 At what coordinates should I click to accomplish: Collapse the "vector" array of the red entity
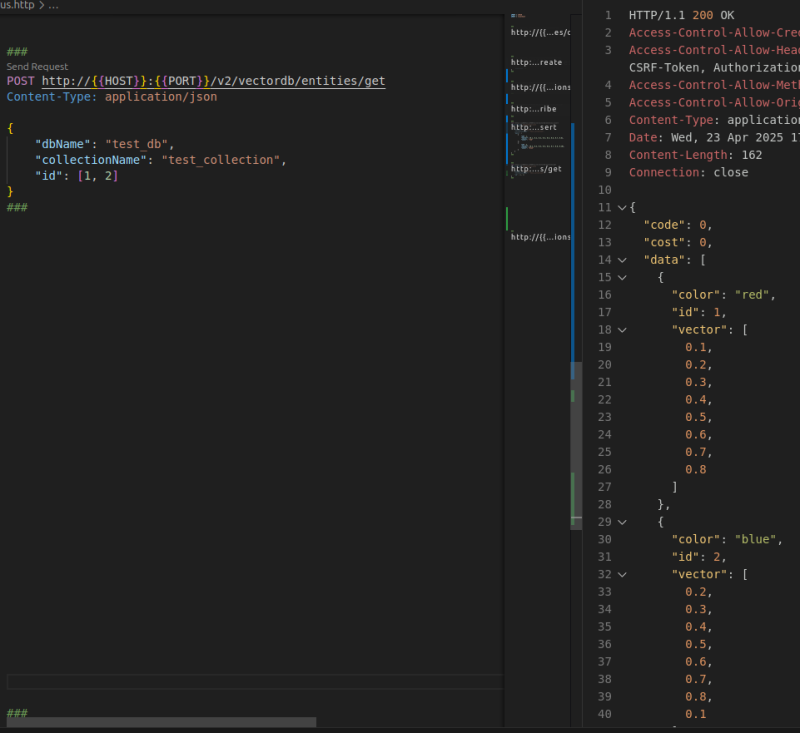(x=622, y=330)
